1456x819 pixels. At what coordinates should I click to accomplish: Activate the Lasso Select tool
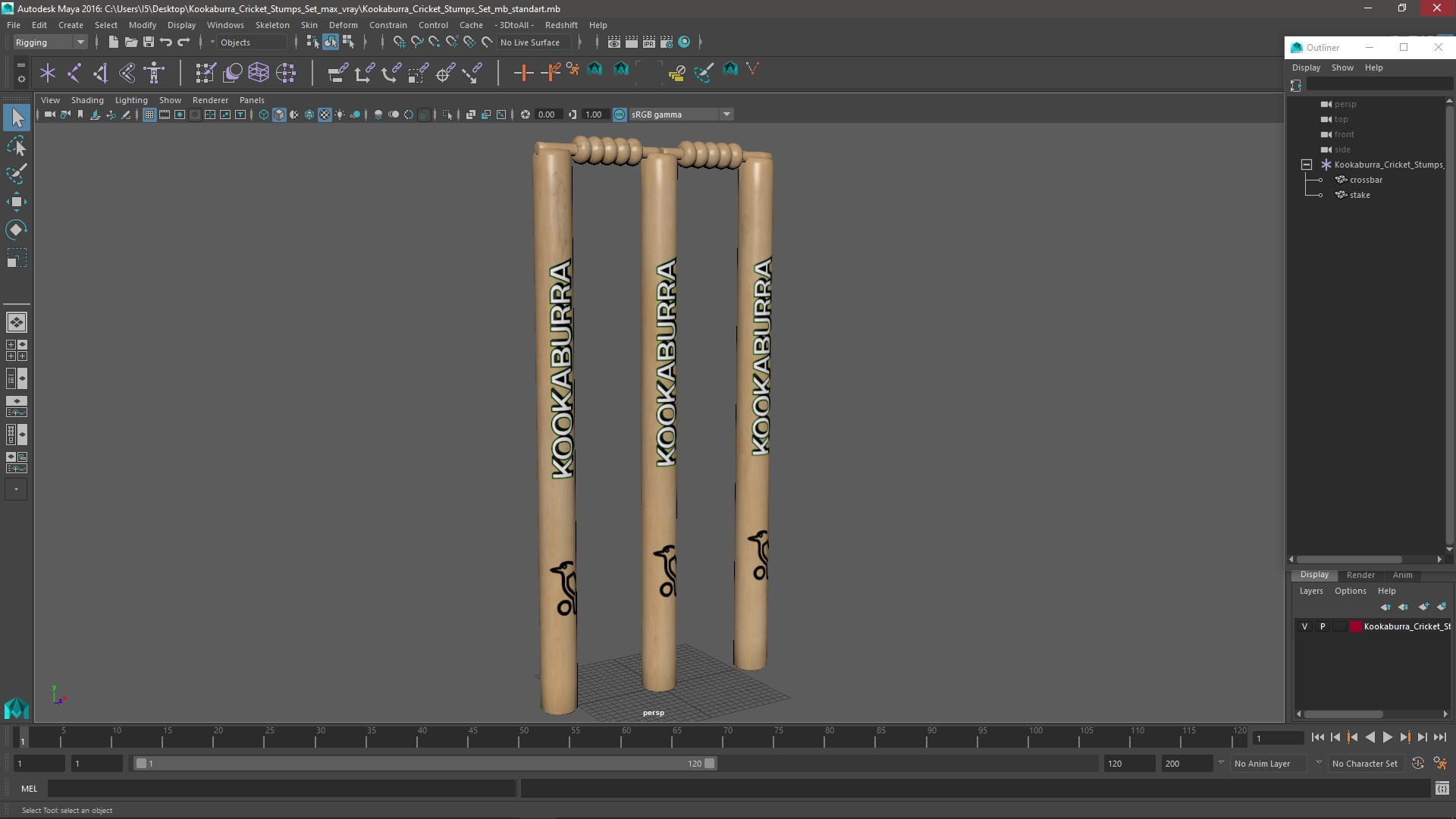click(x=17, y=146)
